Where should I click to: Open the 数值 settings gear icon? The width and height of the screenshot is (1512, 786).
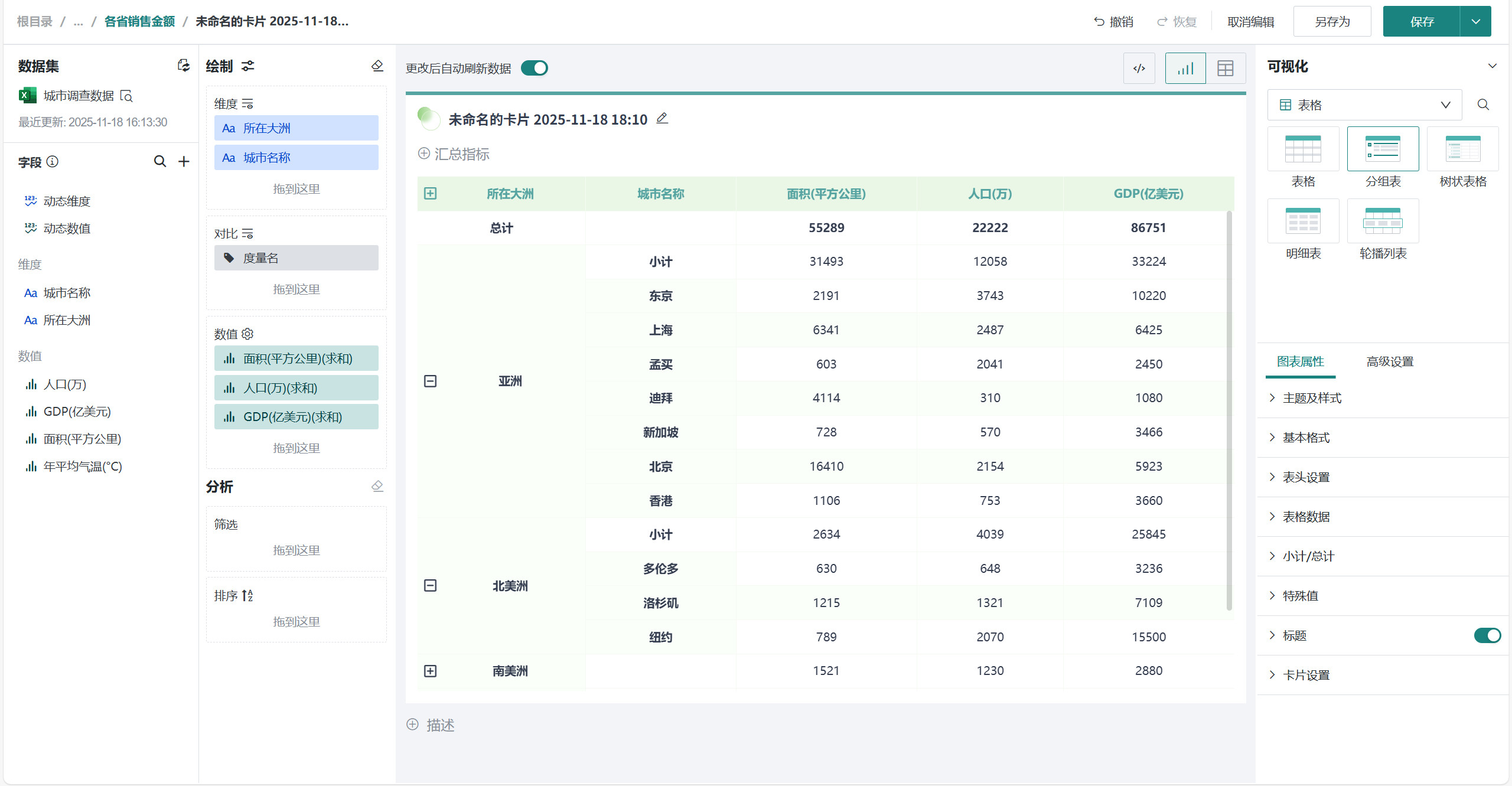point(247,334)
